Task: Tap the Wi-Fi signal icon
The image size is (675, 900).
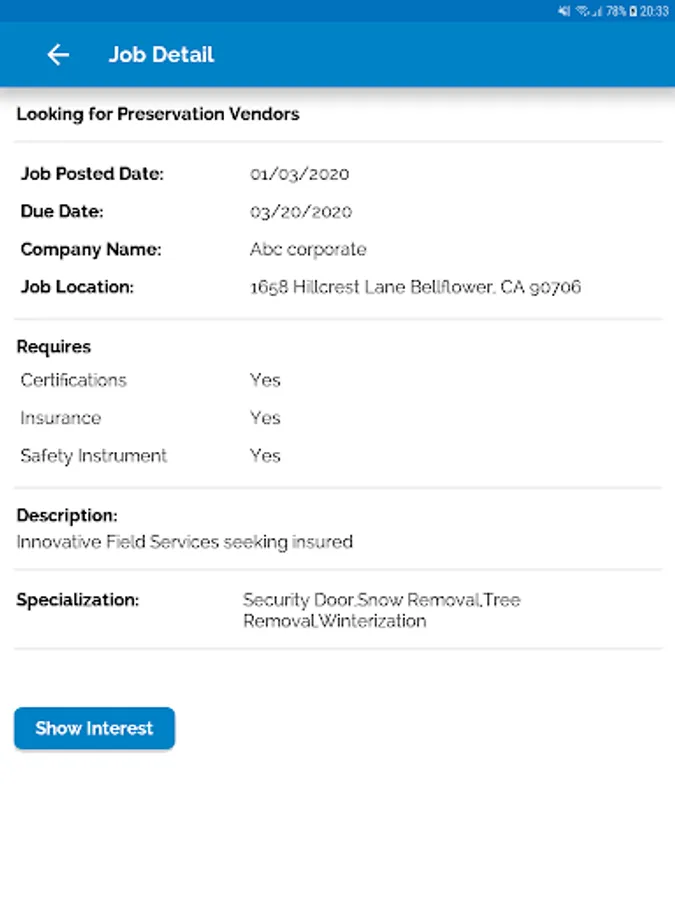Action: point(582,11)
